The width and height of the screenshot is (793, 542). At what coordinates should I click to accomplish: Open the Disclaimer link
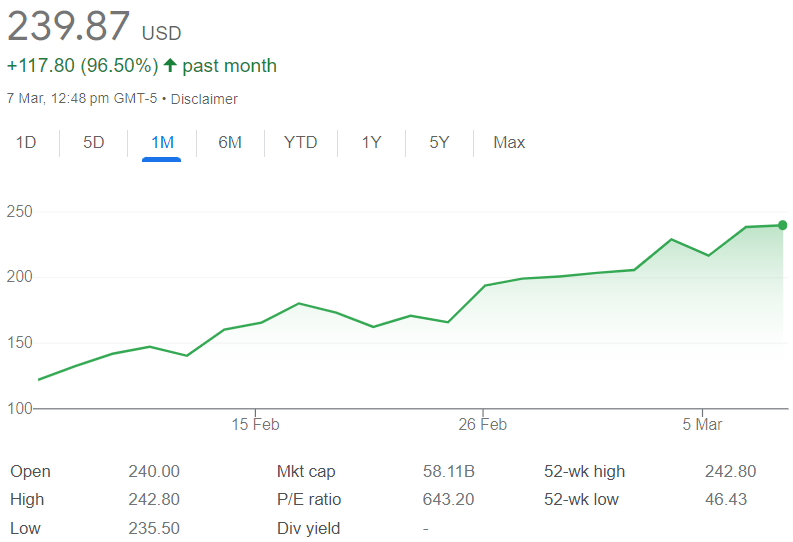pyautogui.click(x=204, y=99)
